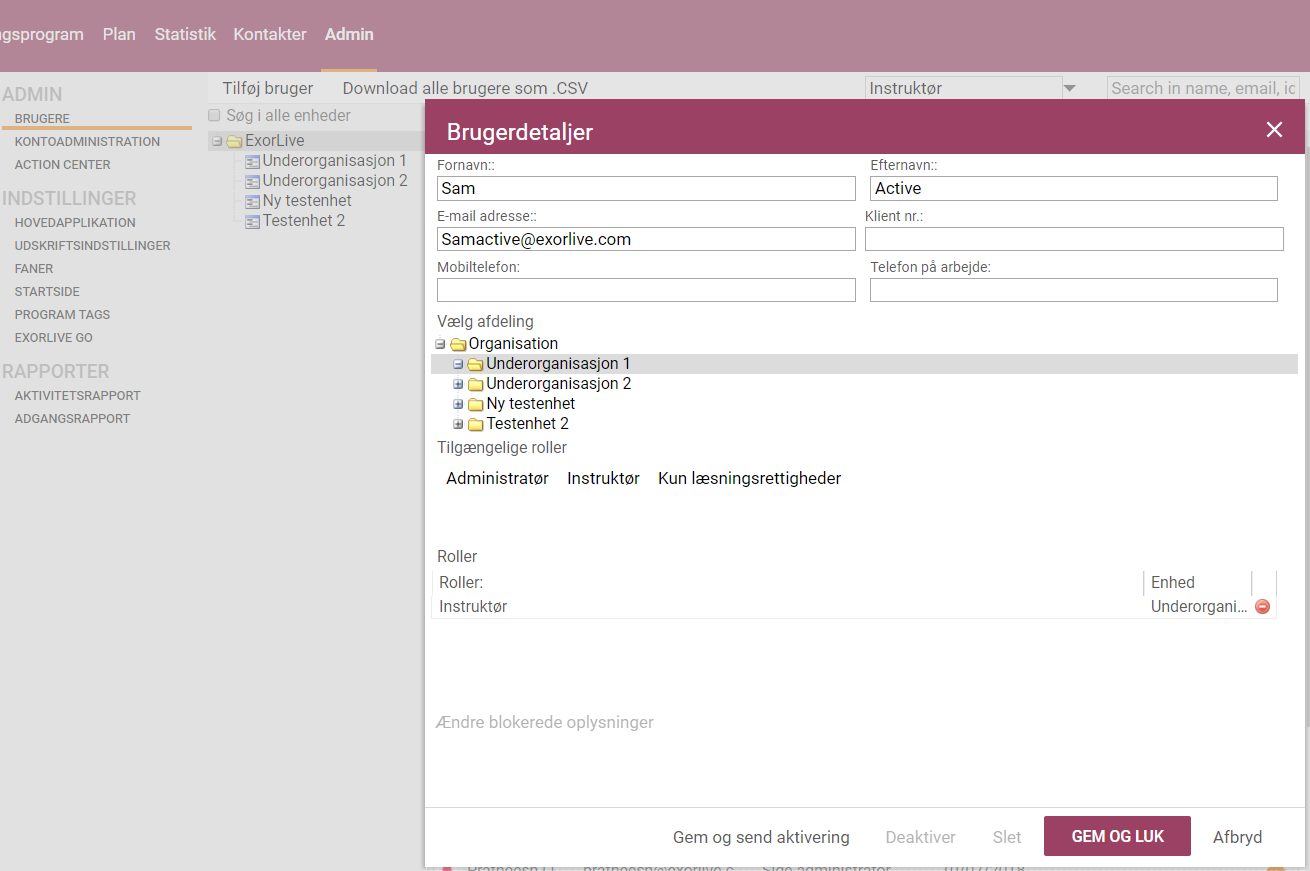Click the Underorganisasjon 2 folder icon in dialog
Image resolution: width=1310 pixels, height=871 pixels.
(x=475, y=384)
